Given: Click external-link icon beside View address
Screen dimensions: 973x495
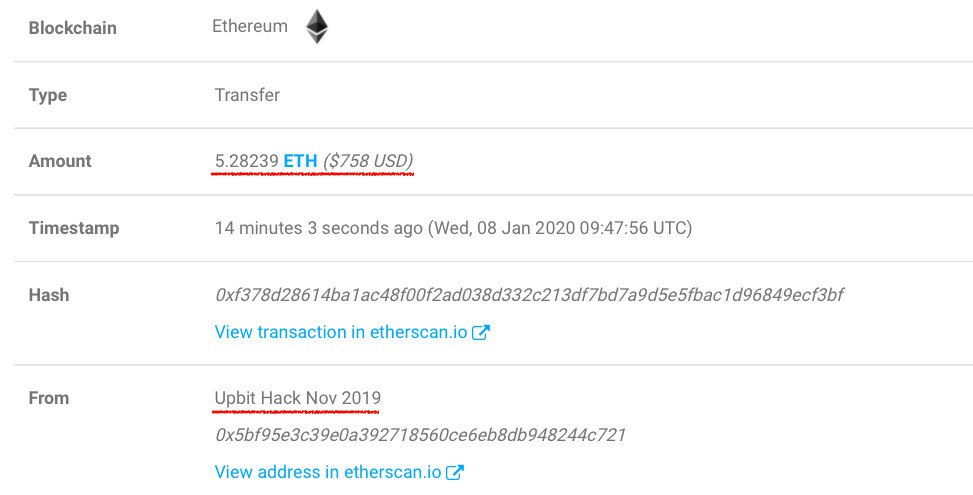Looking at the screenshot, I should click(x=454, y=472).
